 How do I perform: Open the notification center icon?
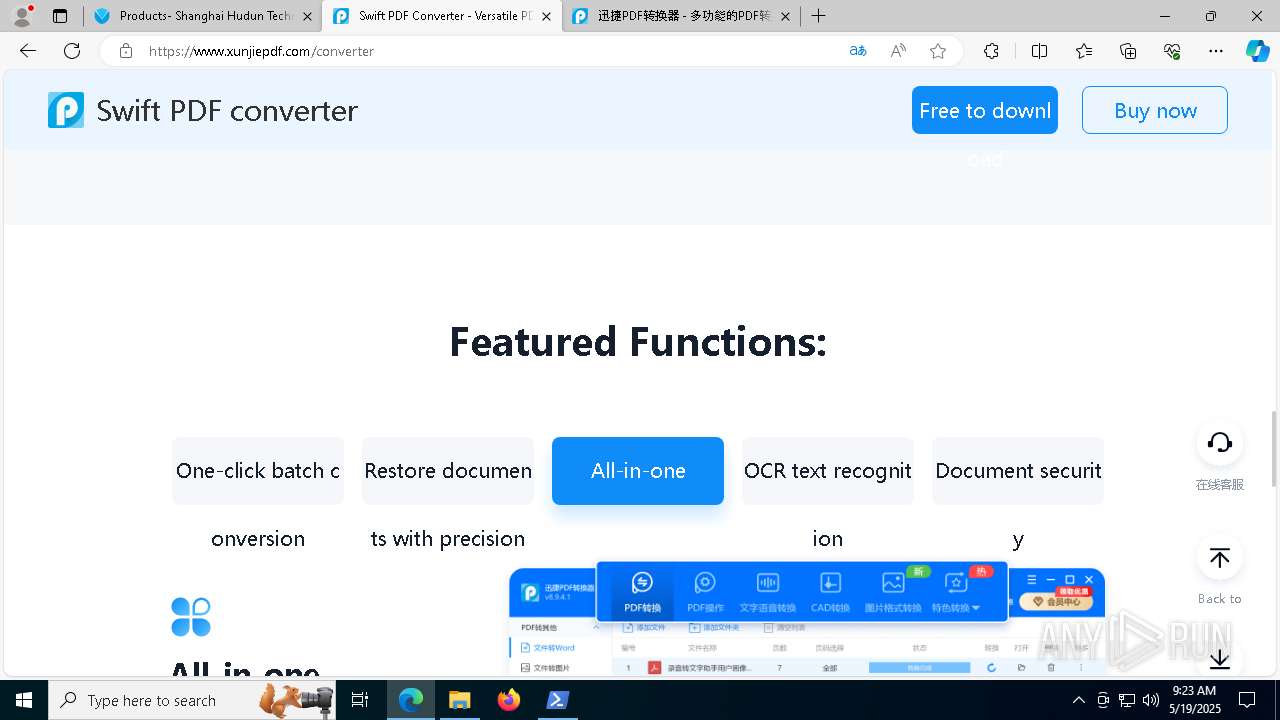(x=1247, y=700)
